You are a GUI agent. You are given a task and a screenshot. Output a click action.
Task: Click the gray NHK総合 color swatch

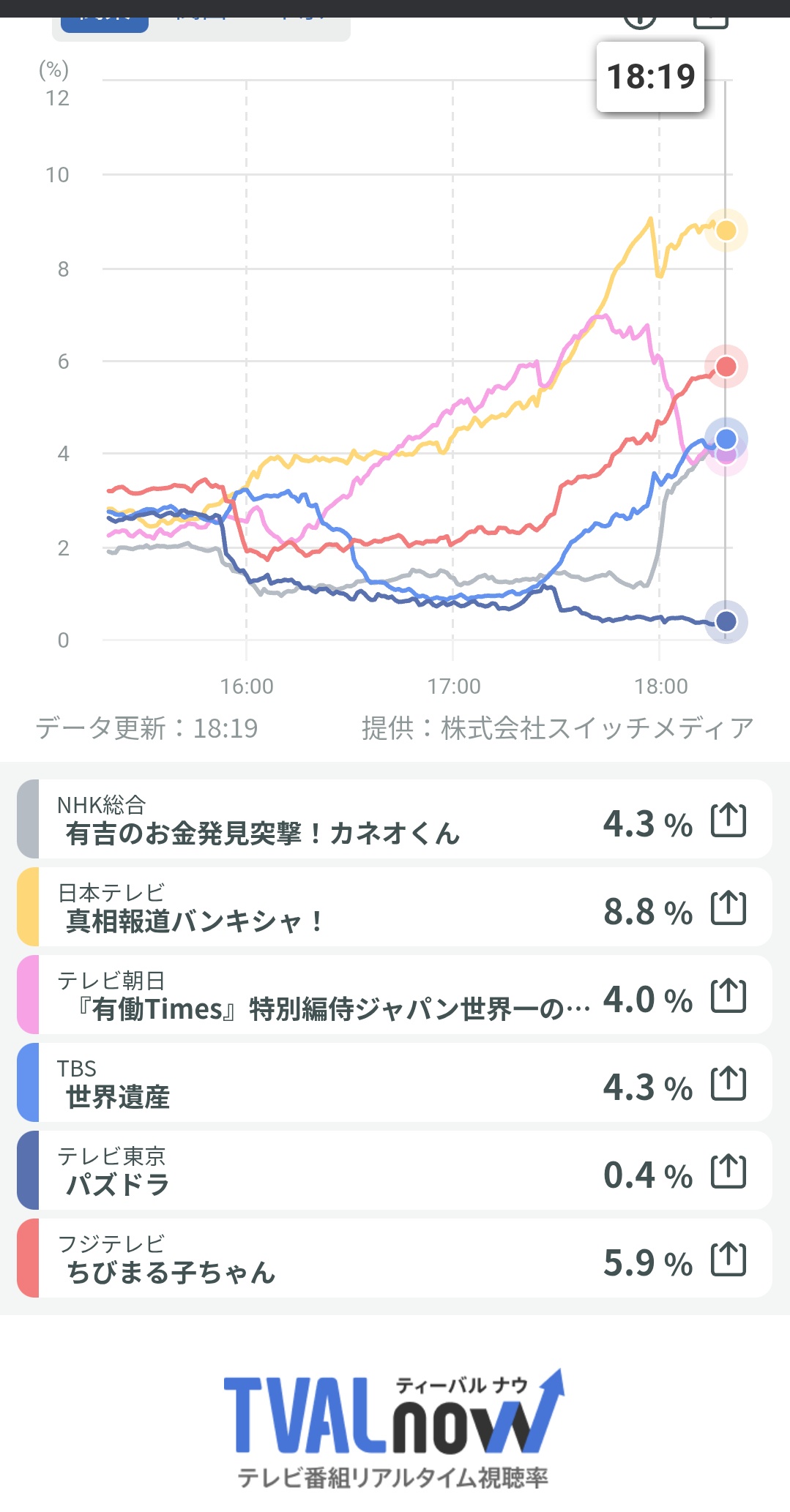(28, 819)
